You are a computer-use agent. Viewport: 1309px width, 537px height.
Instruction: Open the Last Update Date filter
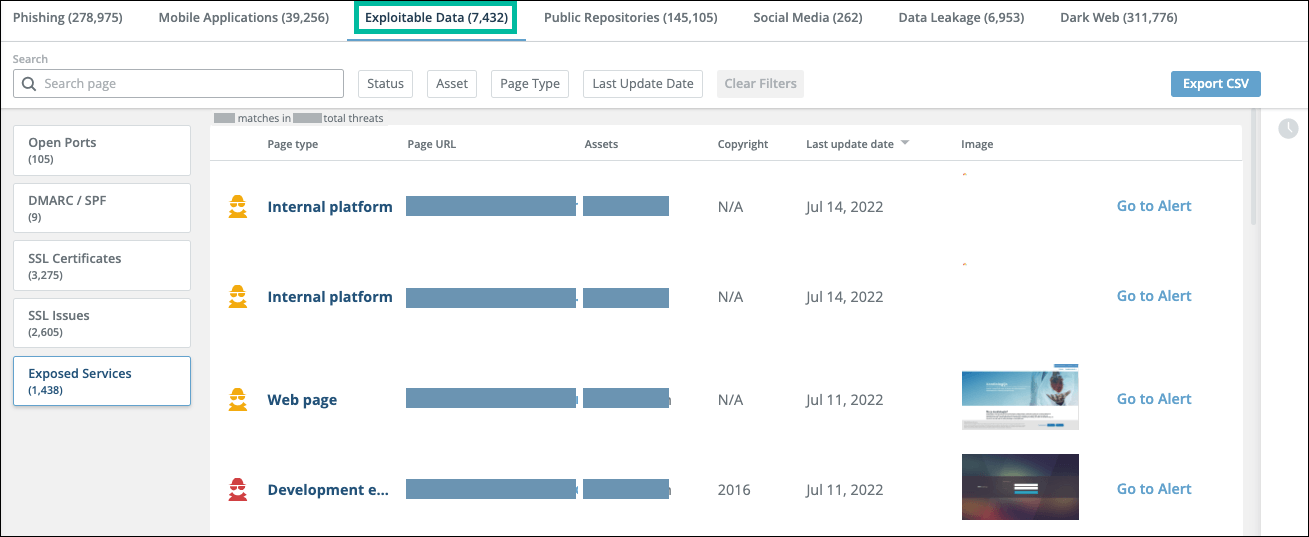tap(642, 84)
